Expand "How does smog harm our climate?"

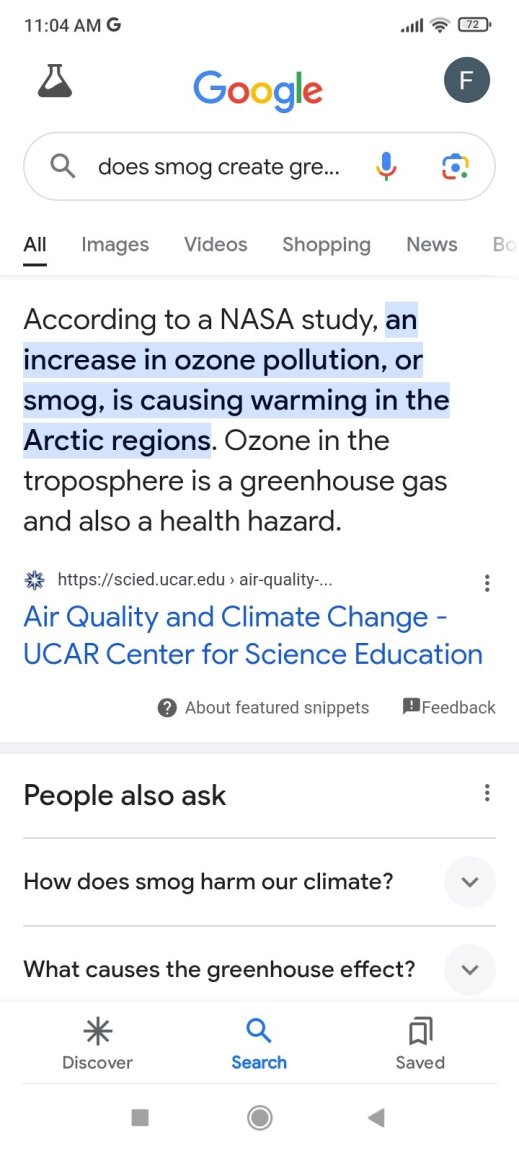260,881
